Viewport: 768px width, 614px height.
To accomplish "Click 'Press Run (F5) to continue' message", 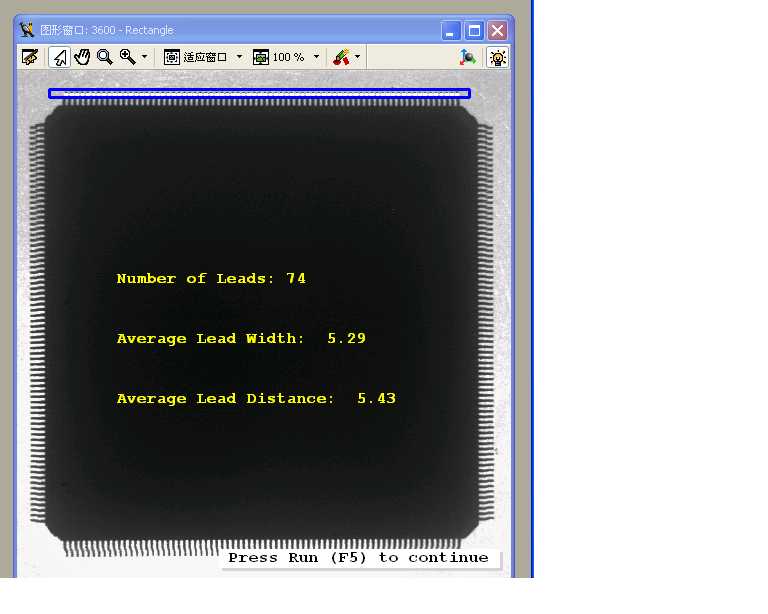I will pyautogui.click(x=359, y=558).
